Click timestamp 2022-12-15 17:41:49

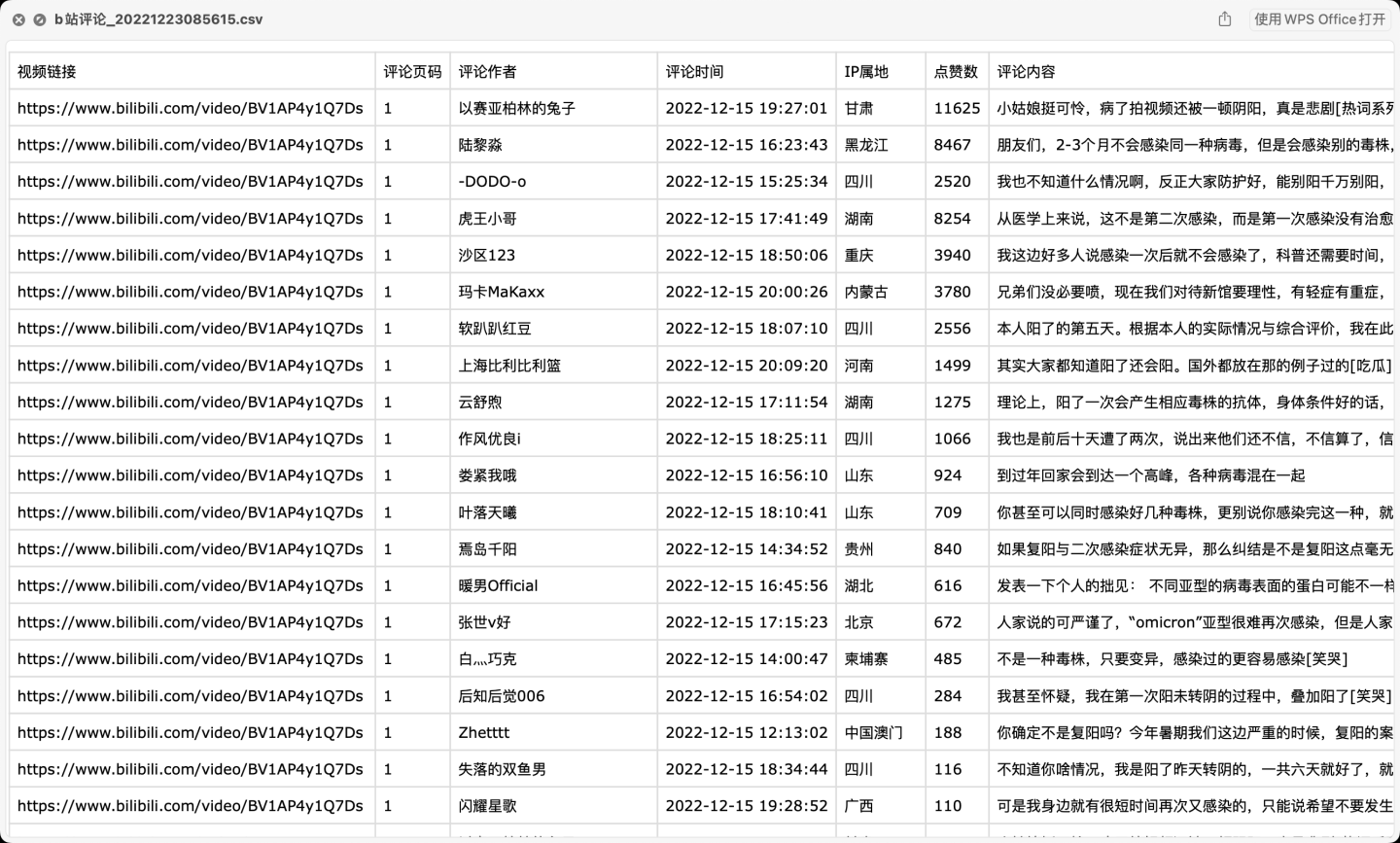(747, 219)
